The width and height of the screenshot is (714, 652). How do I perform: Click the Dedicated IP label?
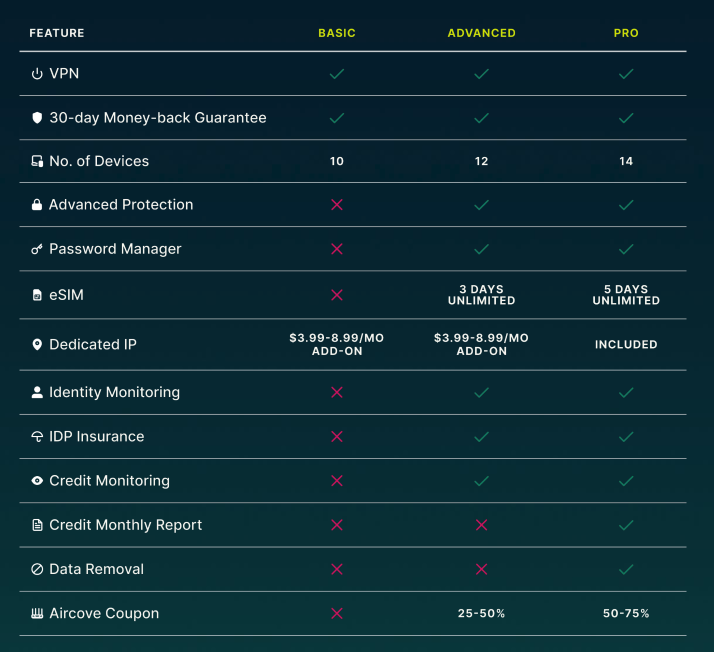[93, 345]
